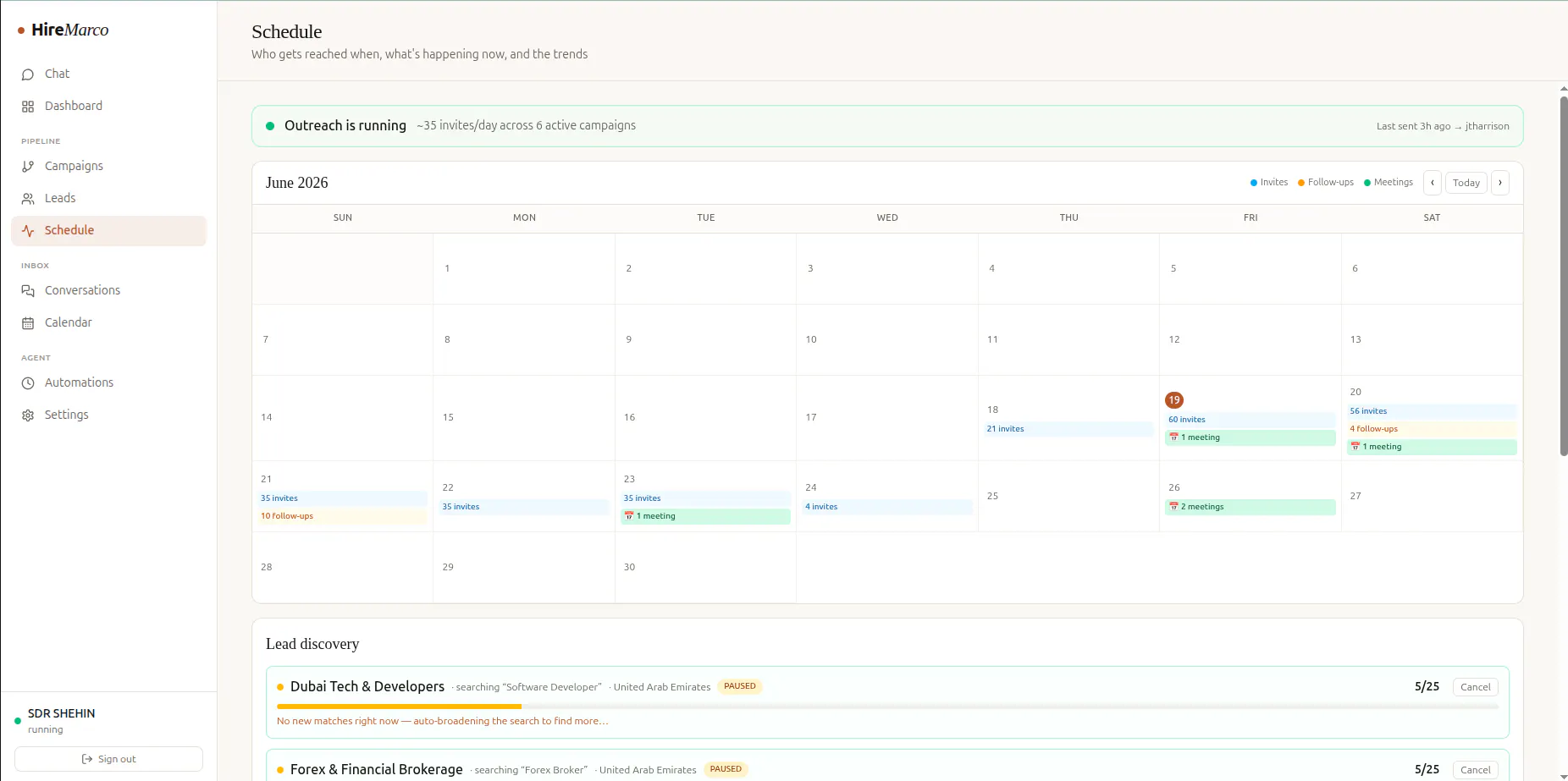The image size is (1568, 781).
Task: Sign out of the account
Action: point(108,759)
